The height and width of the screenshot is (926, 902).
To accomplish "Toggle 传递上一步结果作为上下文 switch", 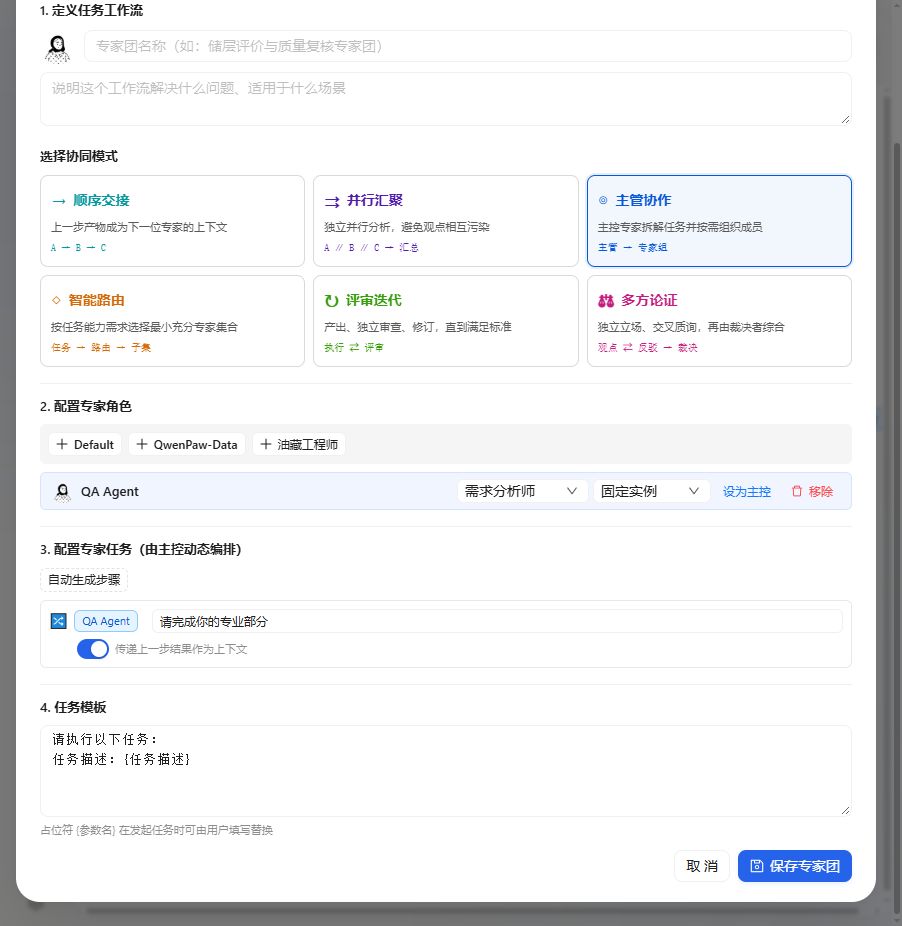I will tap(93, 649).
